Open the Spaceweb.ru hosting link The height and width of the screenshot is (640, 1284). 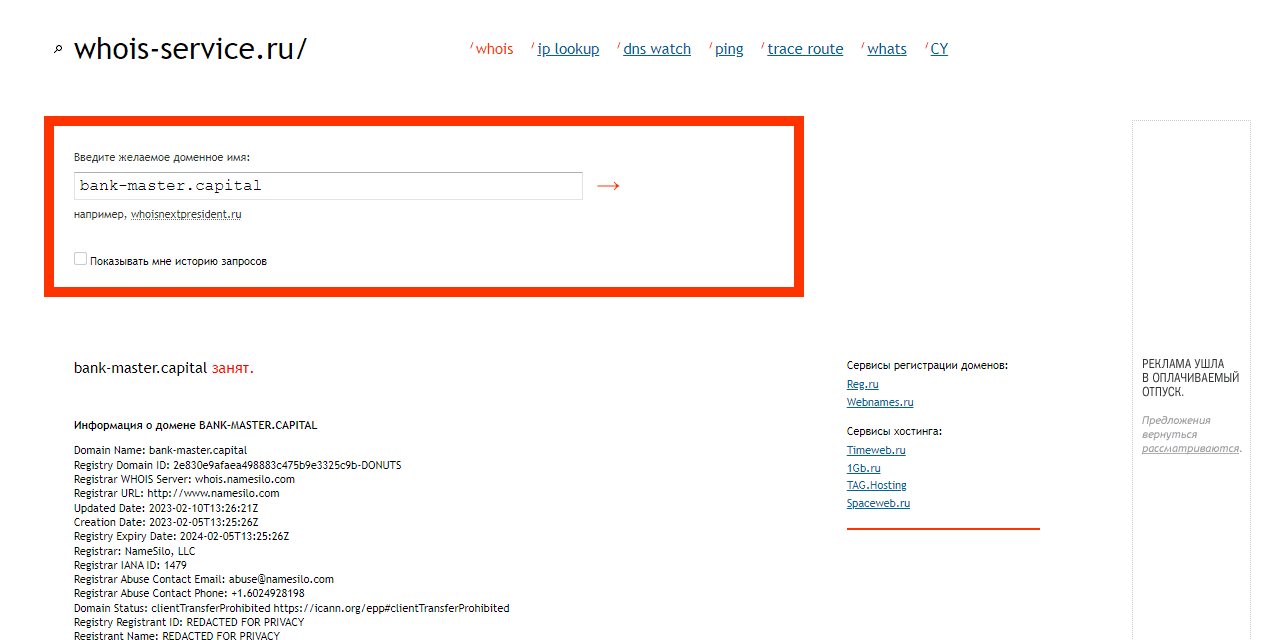click(x=878, y=503)
